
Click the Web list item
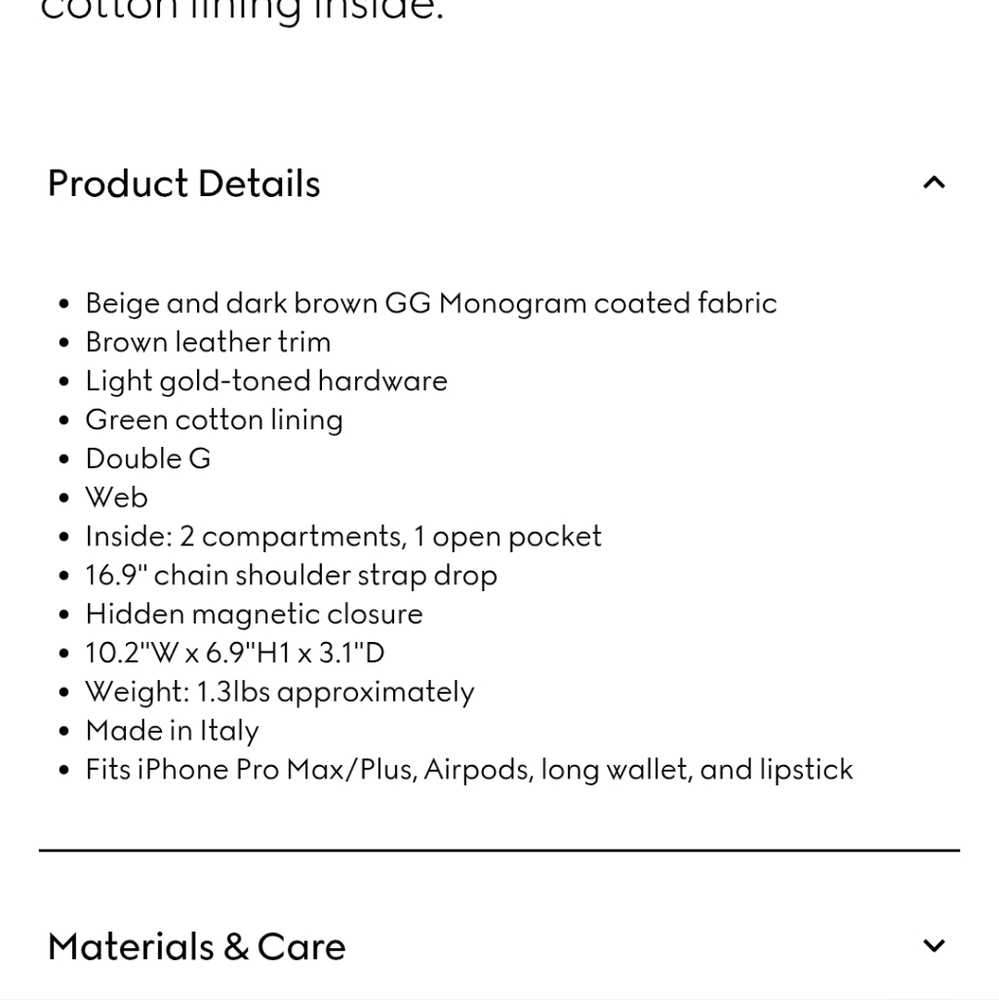(117, 497)
